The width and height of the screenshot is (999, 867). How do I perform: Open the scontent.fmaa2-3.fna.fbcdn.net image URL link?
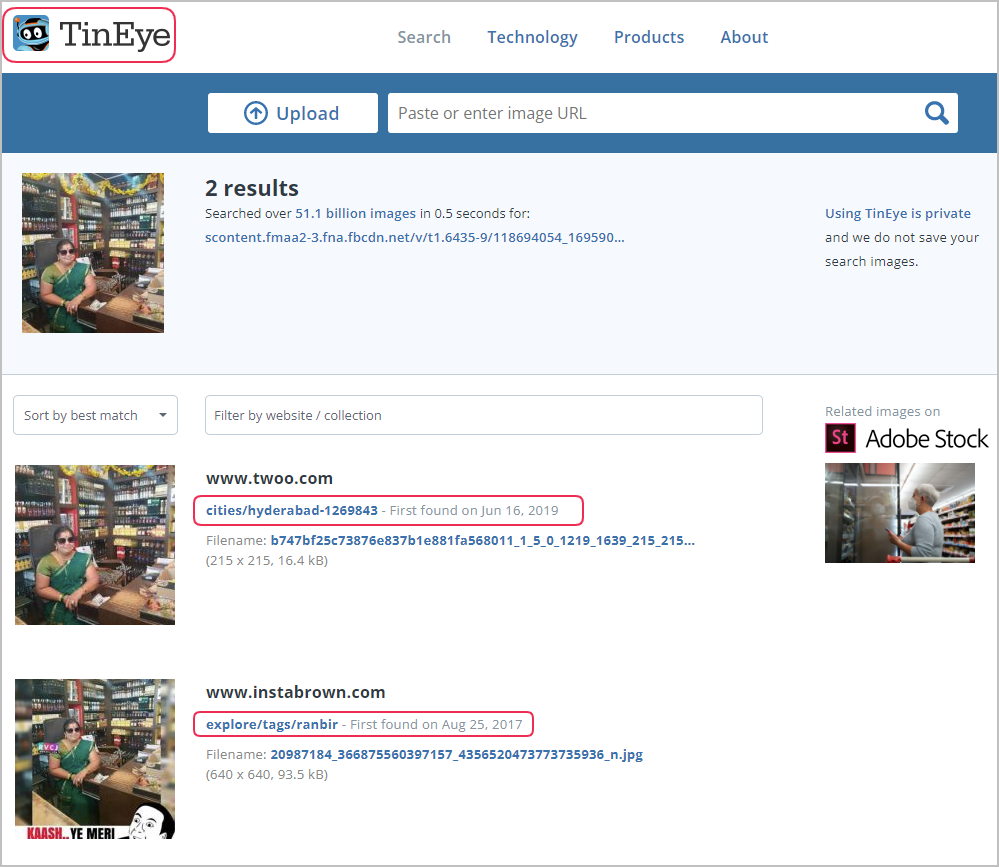[x=415, y=238]
